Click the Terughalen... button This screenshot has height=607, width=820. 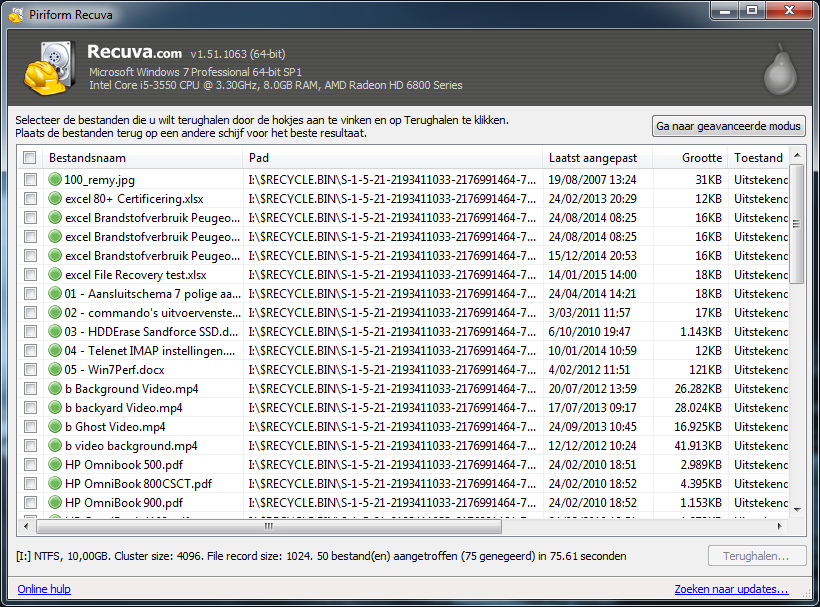[x=756, y=556]
